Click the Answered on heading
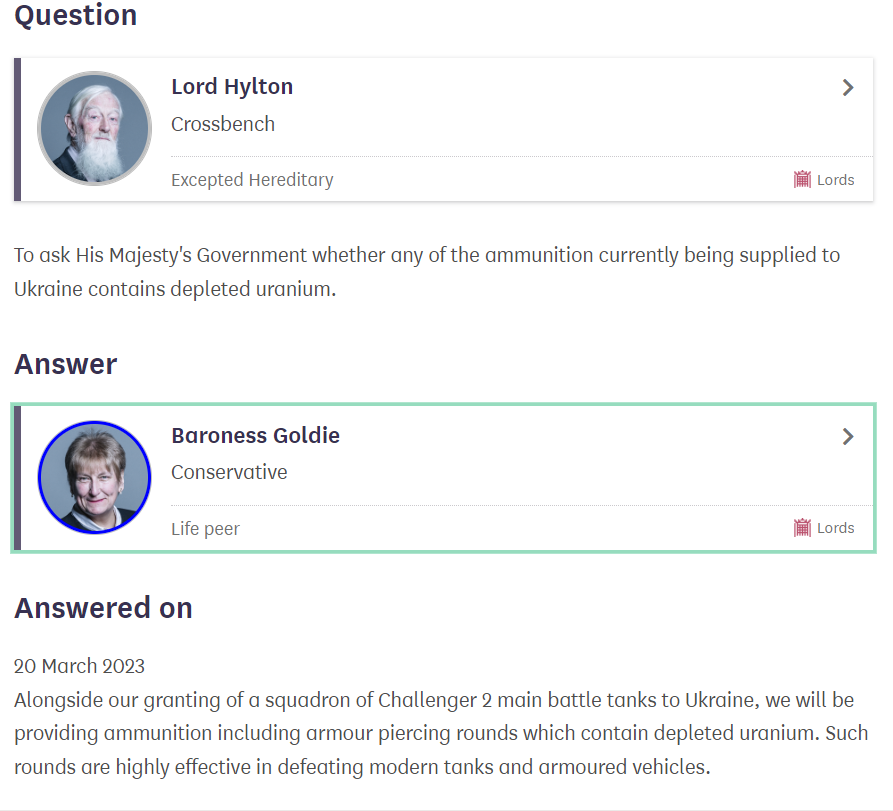 coord(103,608)
